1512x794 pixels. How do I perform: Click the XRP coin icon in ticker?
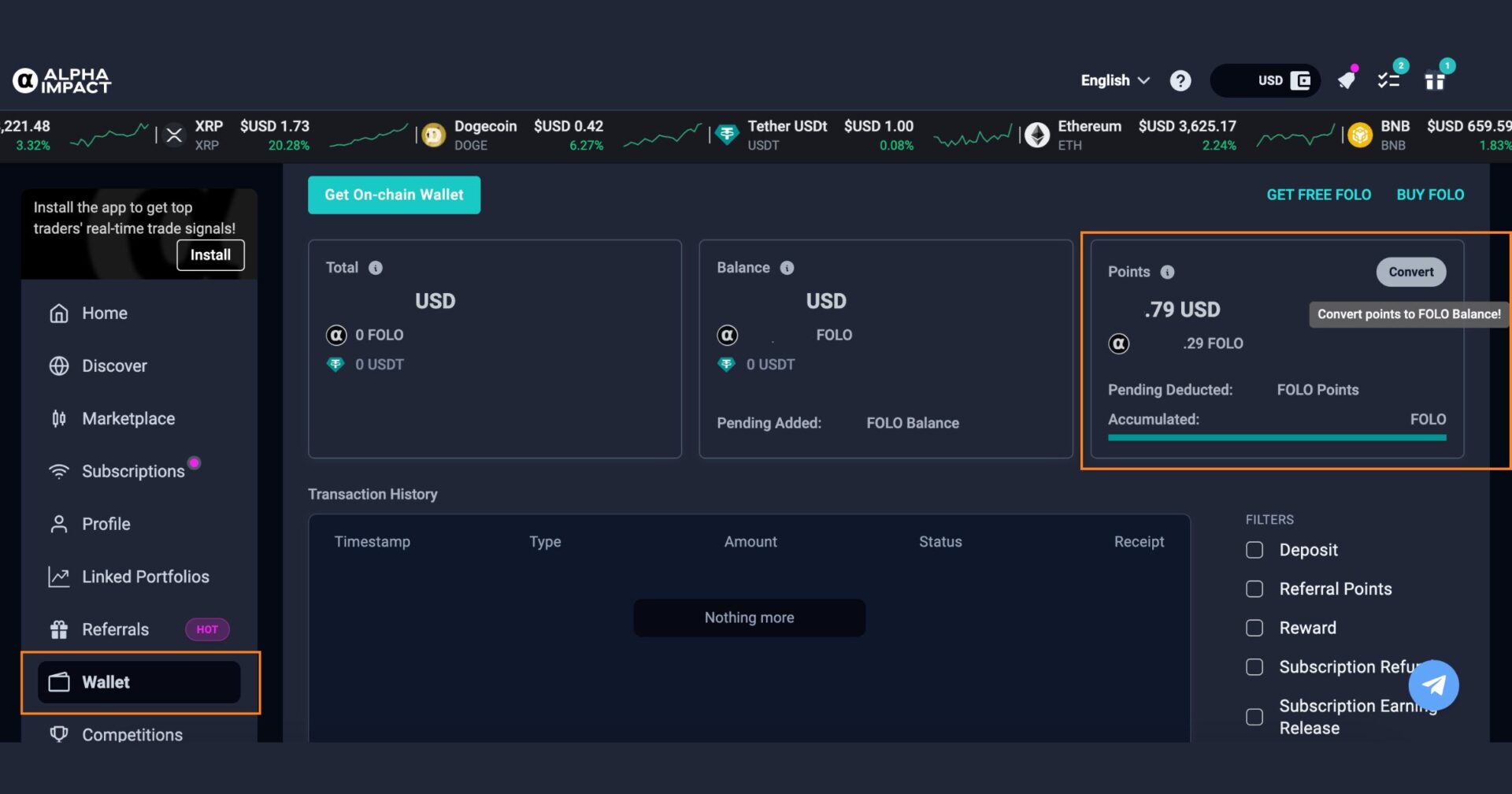pos(175,135)
